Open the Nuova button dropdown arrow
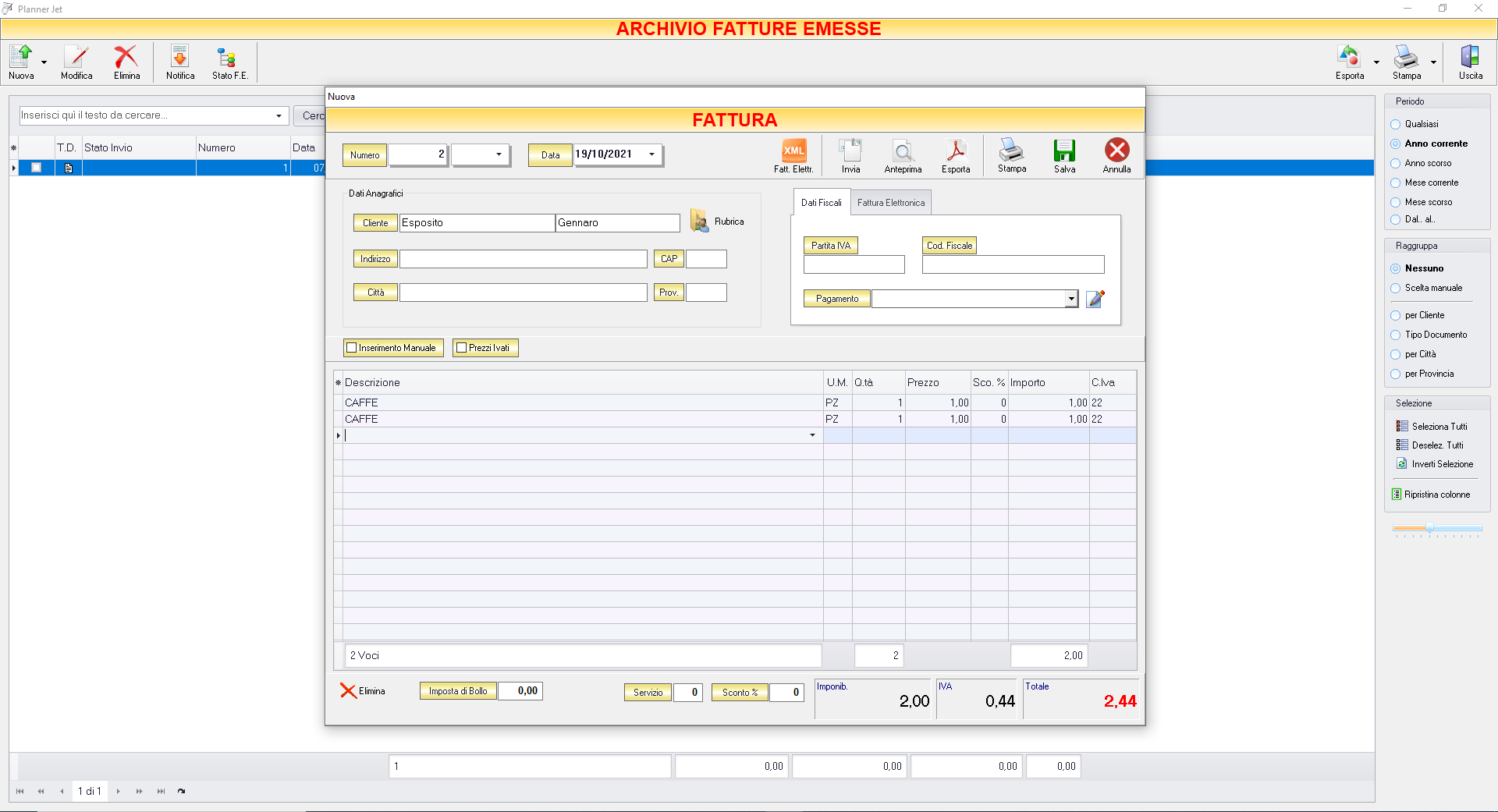 44,62
